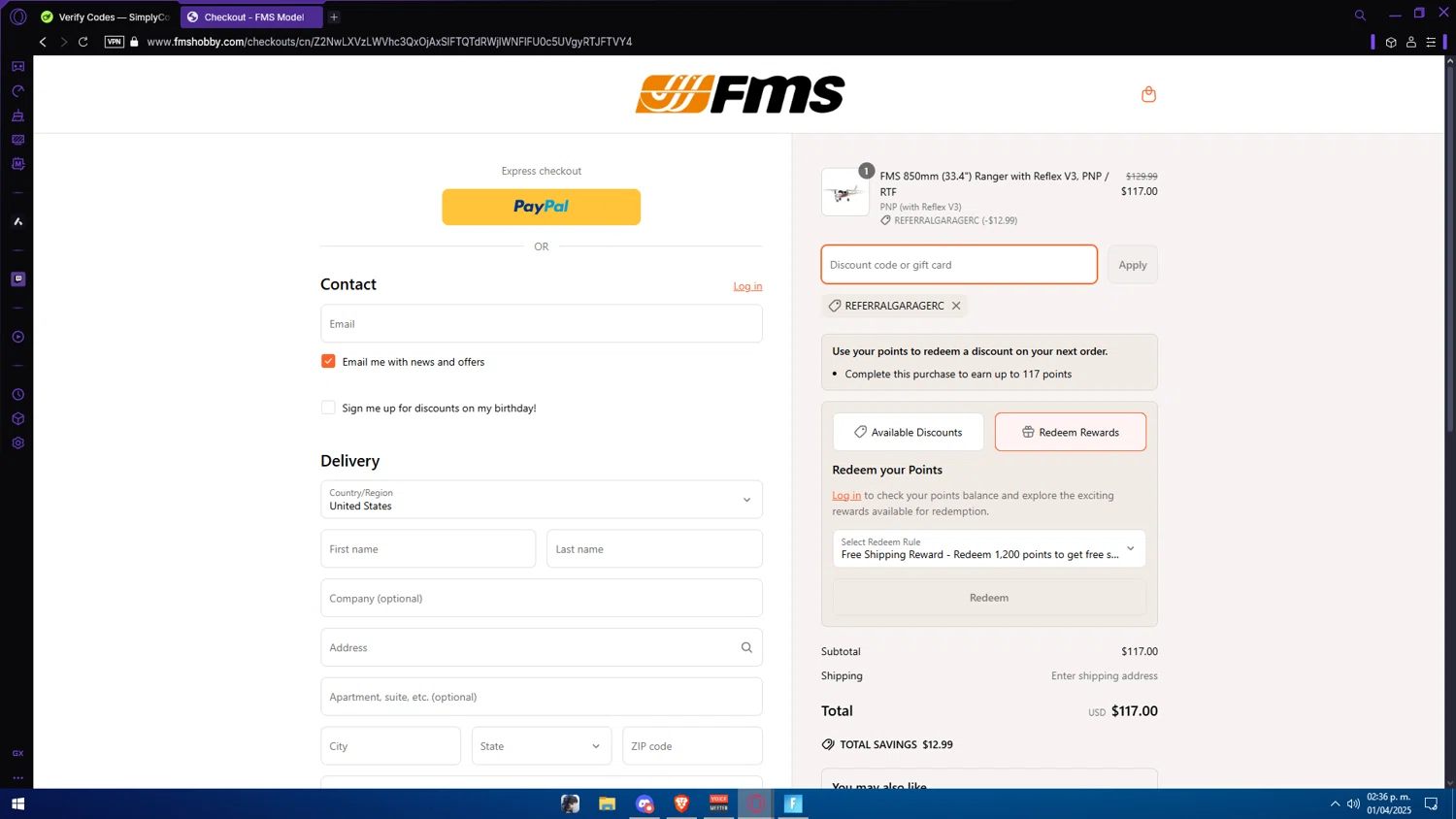Check Sign me up for birthday discounts
This screenshot has height=819, width=1456.
(328, 408)
